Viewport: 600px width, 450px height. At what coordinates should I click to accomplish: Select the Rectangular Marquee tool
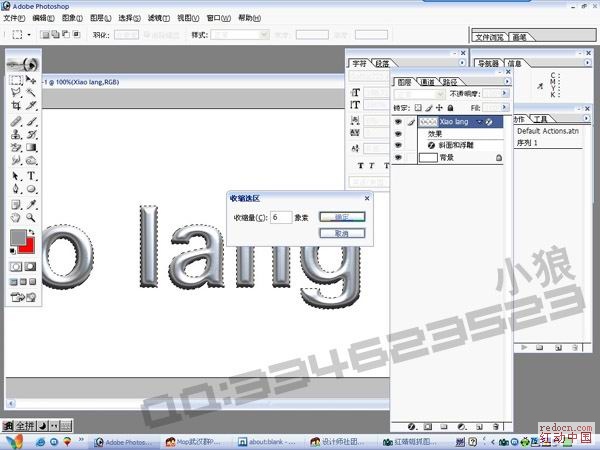pyautogui.click(x=16, y=80)
